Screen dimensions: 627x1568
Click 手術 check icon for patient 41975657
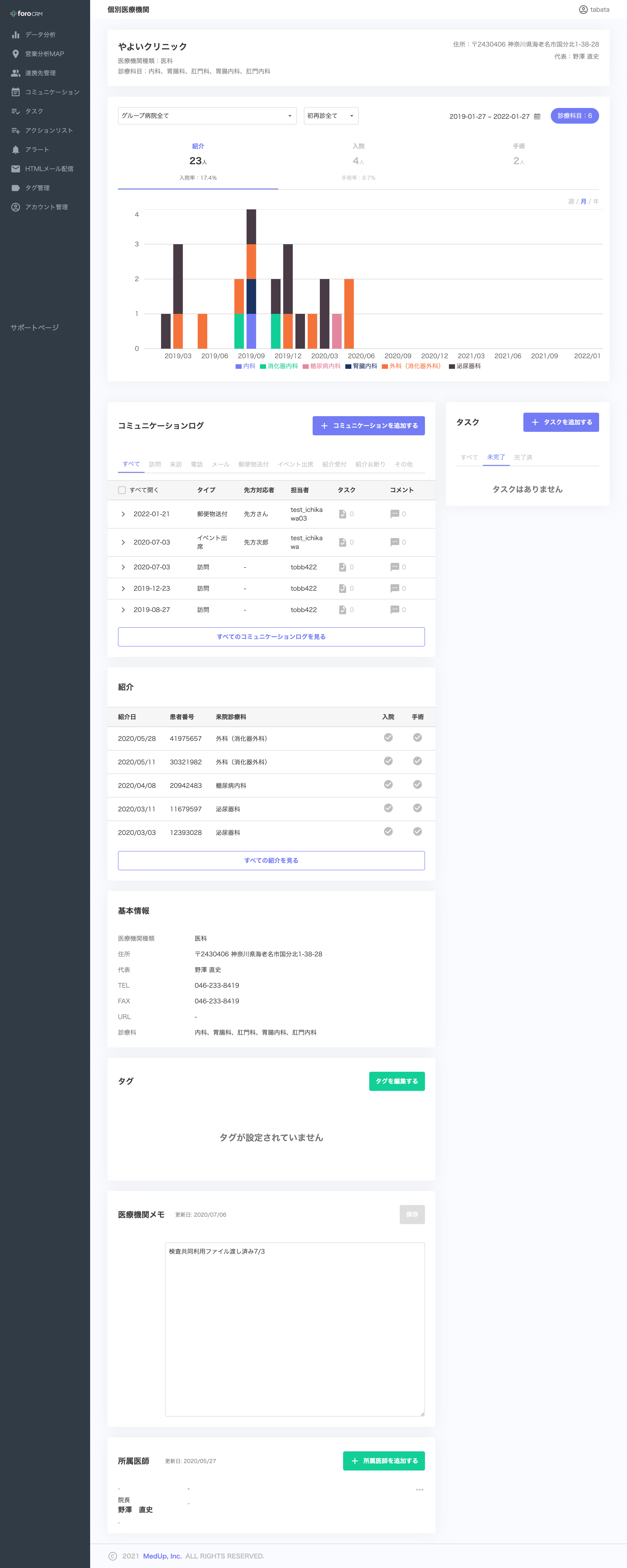pos(418,738)
